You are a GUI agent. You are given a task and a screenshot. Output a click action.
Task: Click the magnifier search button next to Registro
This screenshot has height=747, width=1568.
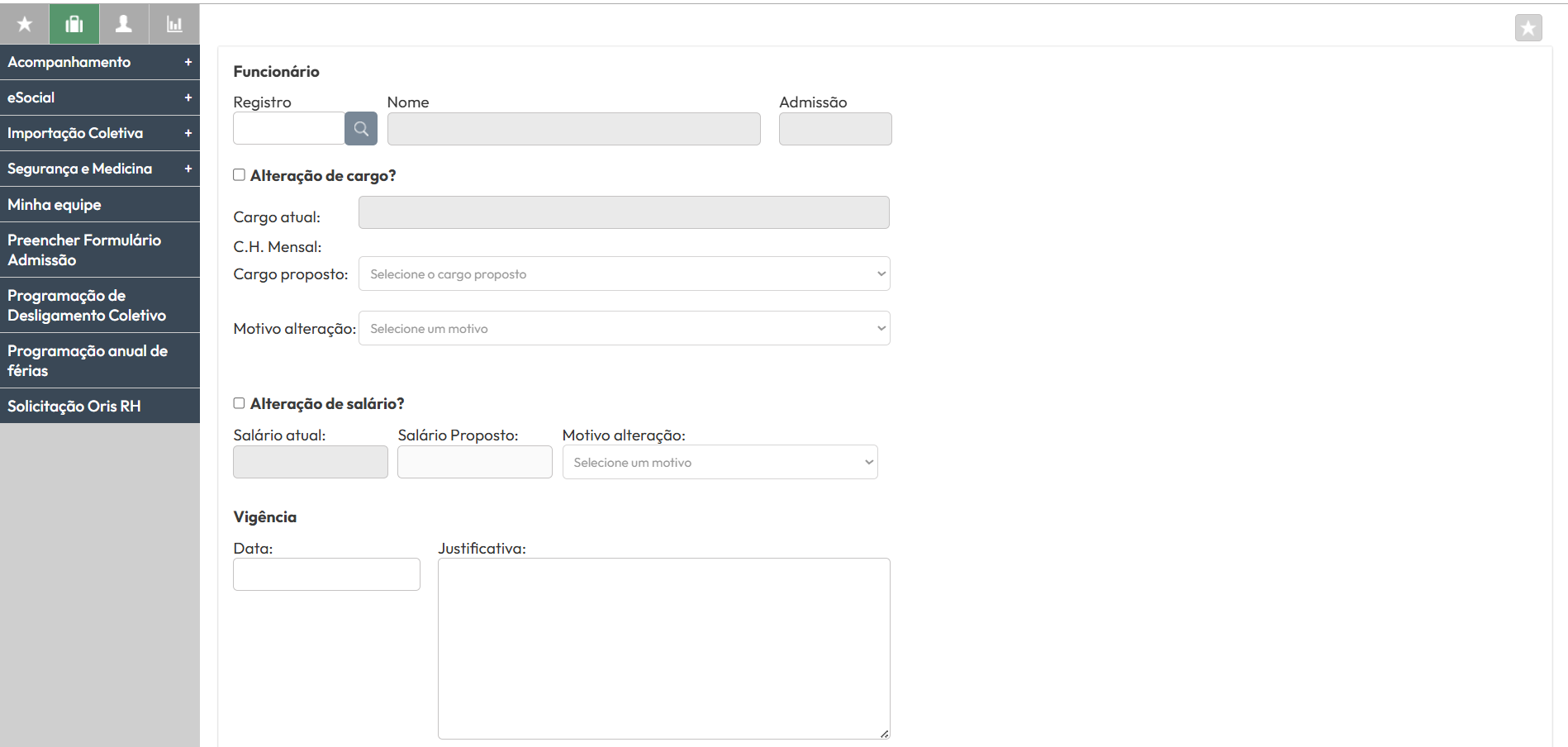[361, 129]
